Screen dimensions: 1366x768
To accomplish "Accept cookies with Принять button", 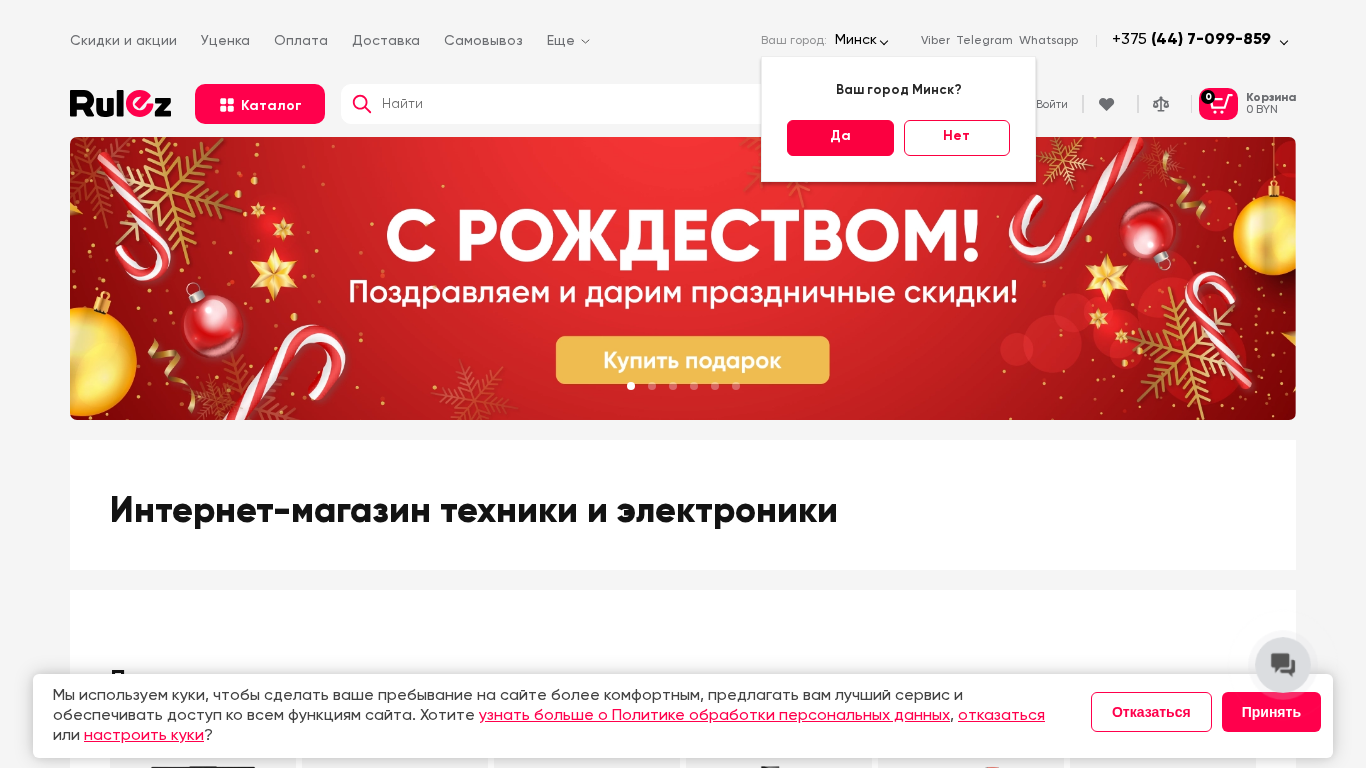I will tap(1271, 712).
